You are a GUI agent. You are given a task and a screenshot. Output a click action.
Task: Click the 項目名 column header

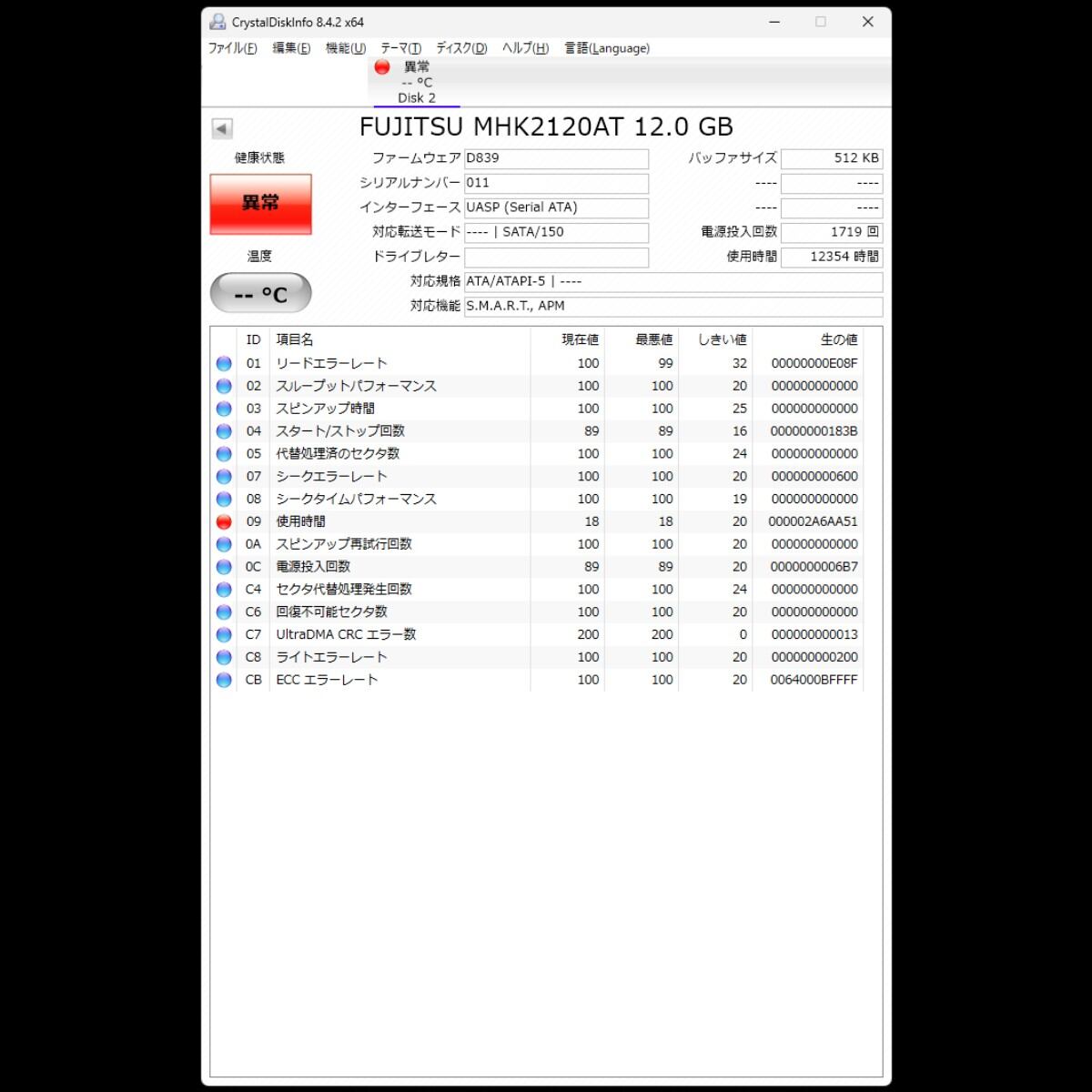pos(399,339)
